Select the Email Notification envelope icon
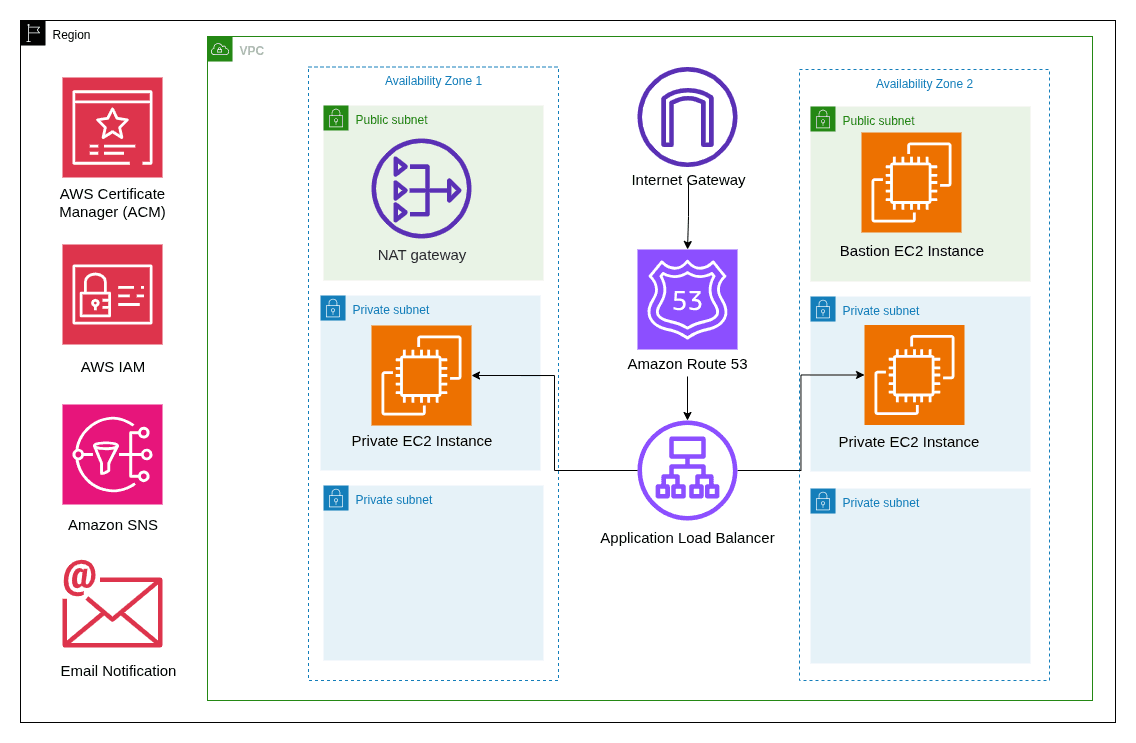Image resolution: width=1136 pixels, height=743 pixels. point(112,610)
